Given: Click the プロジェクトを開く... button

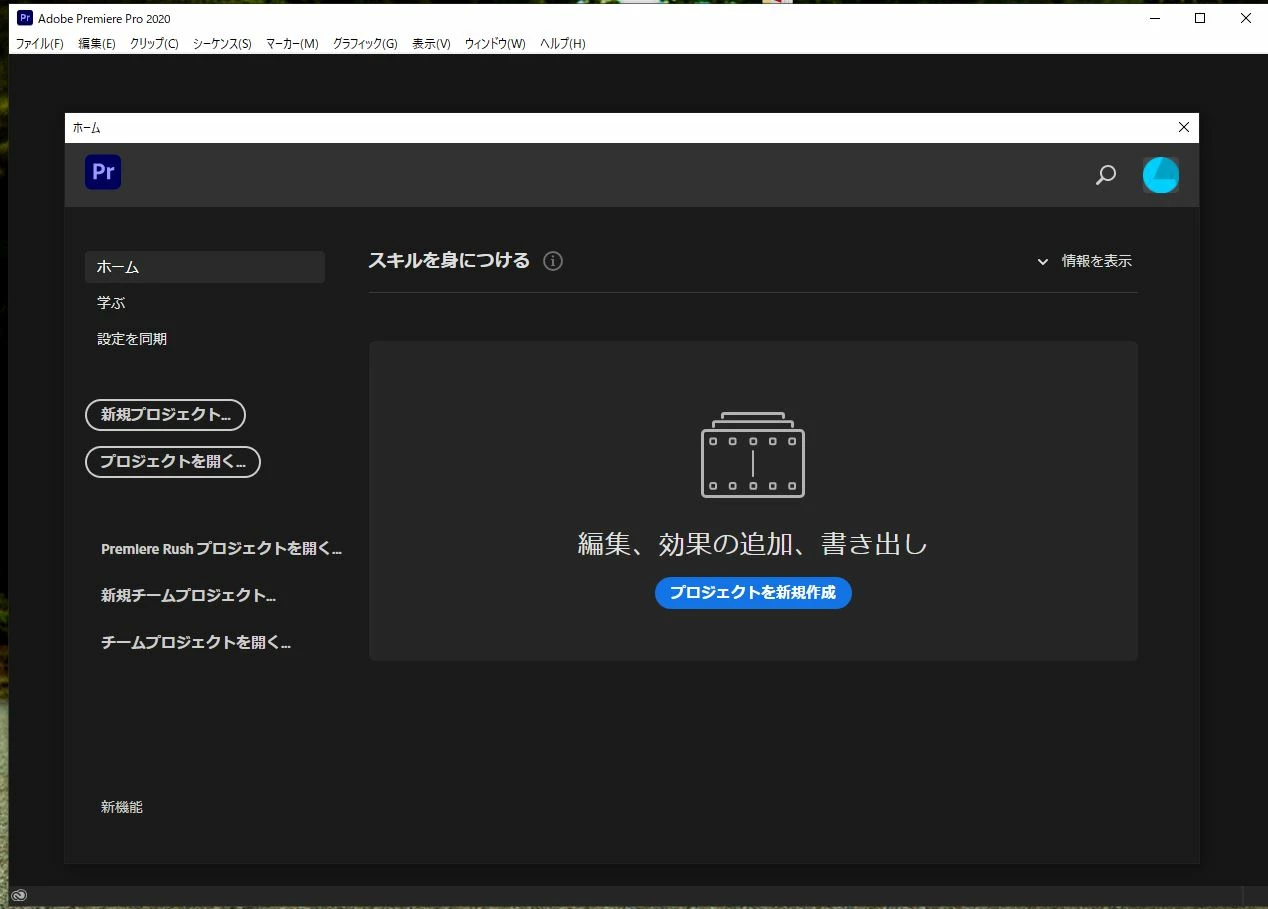Looking at the screenshot, I should click(173, 462).
